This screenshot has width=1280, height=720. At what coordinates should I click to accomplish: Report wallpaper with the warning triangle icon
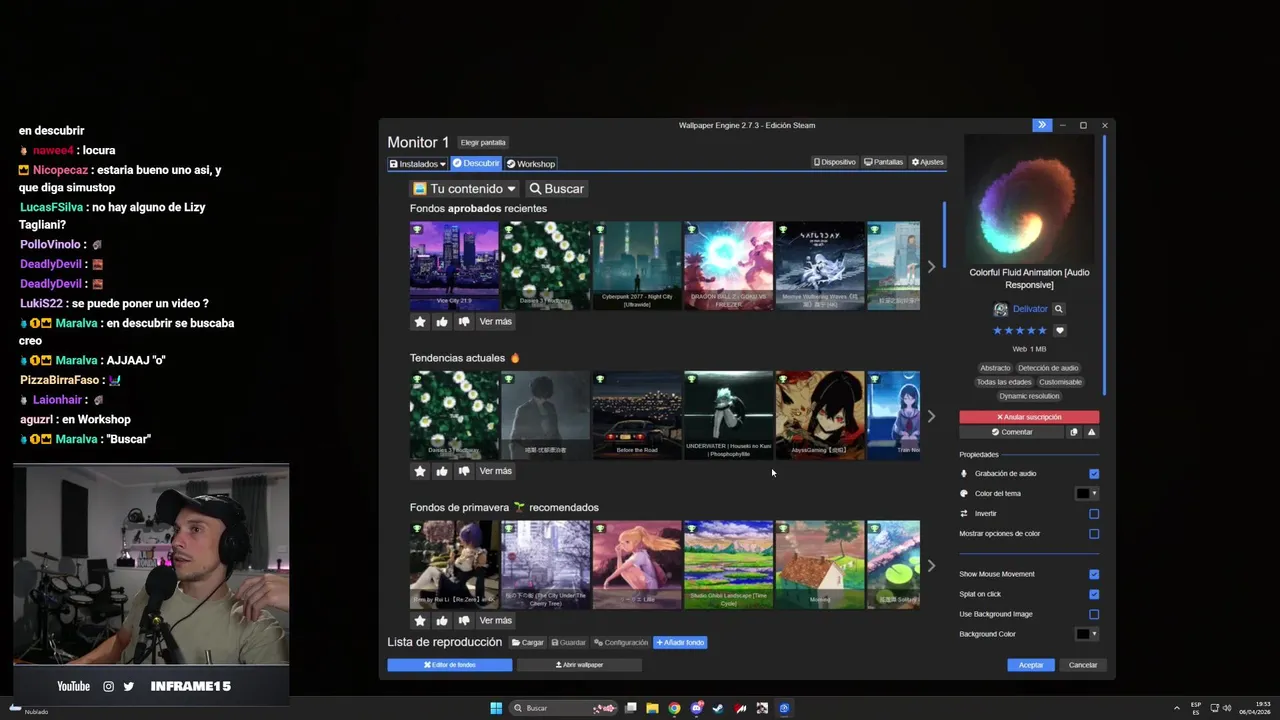[x=1091, y=432]
